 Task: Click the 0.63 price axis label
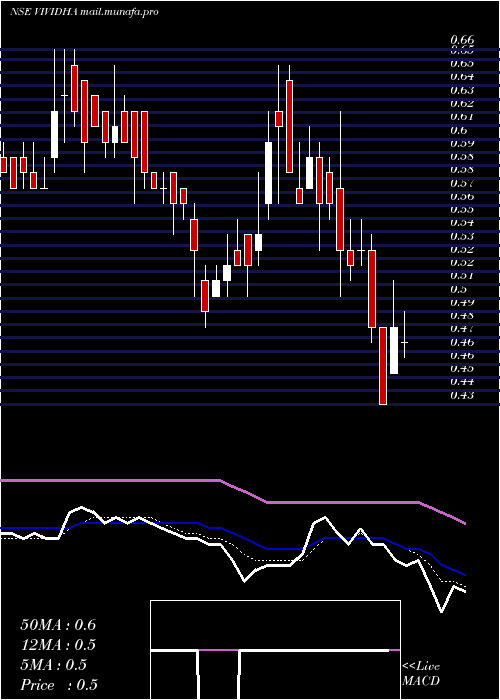[x=462, y=90]
